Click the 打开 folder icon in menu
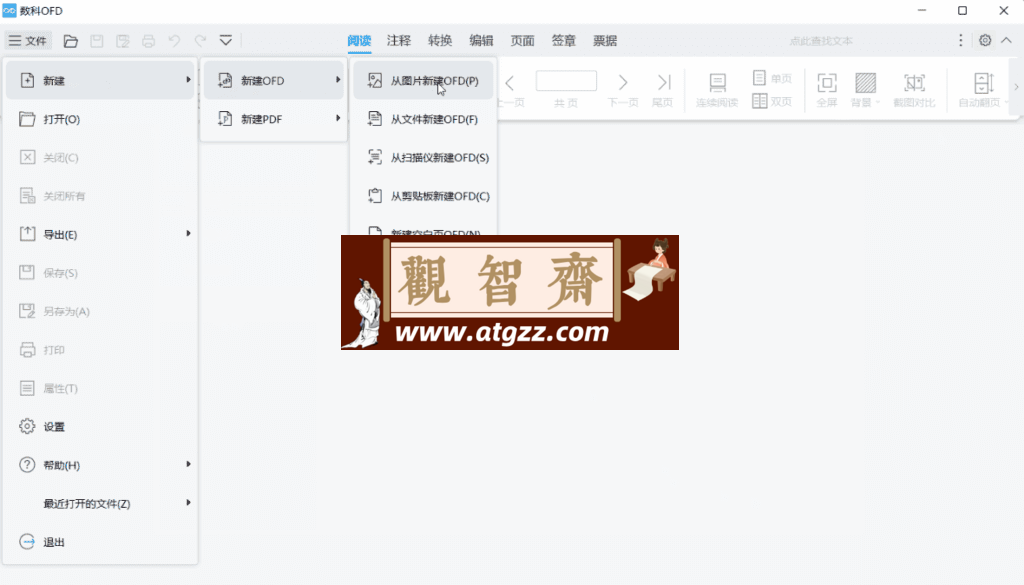1024x585 pixels. pos(27,119)
